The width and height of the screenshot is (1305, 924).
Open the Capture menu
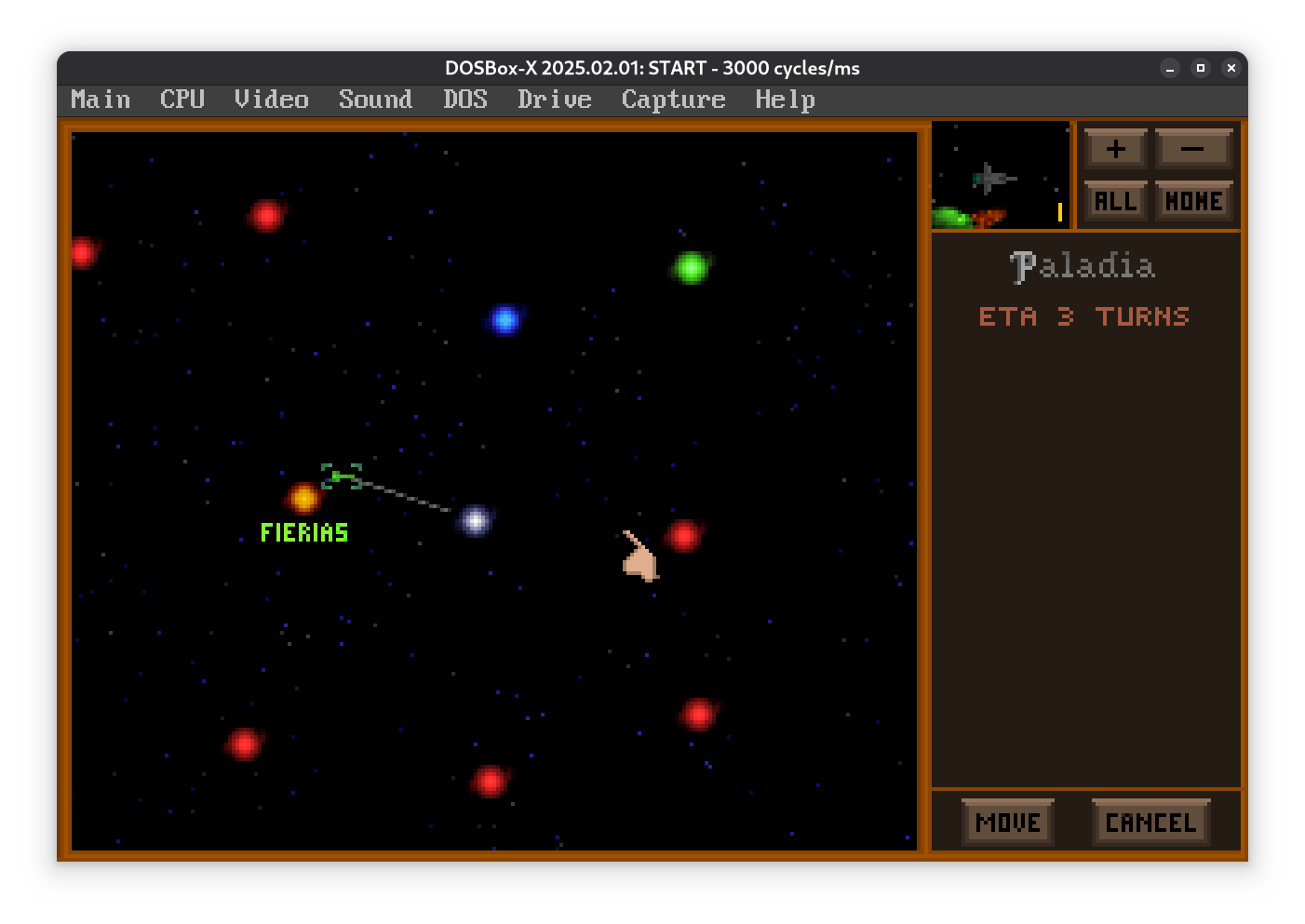click(x=673, y=100)
